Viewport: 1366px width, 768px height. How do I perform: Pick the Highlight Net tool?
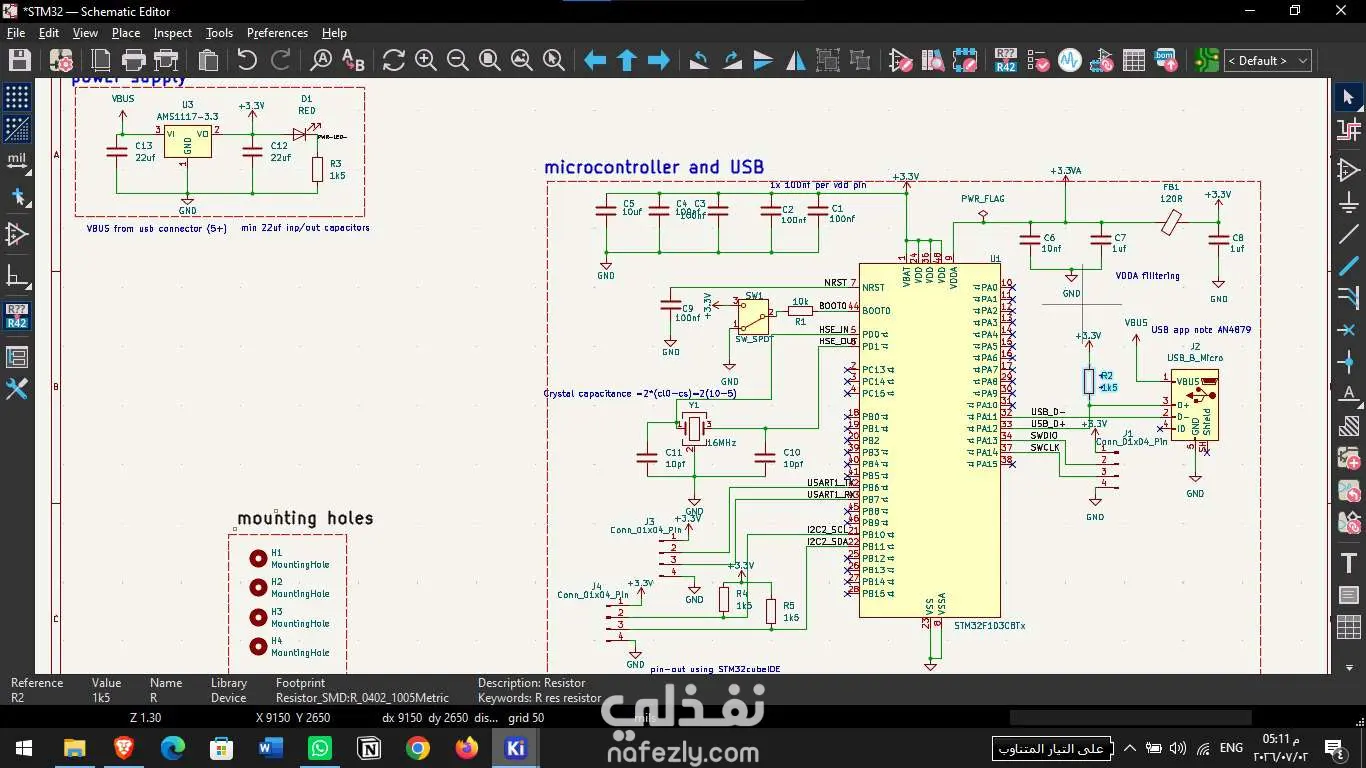click(x=1348, y=129)
